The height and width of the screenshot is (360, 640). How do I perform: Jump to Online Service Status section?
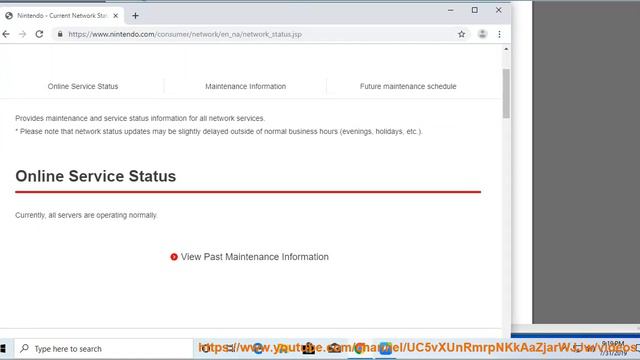83,87
